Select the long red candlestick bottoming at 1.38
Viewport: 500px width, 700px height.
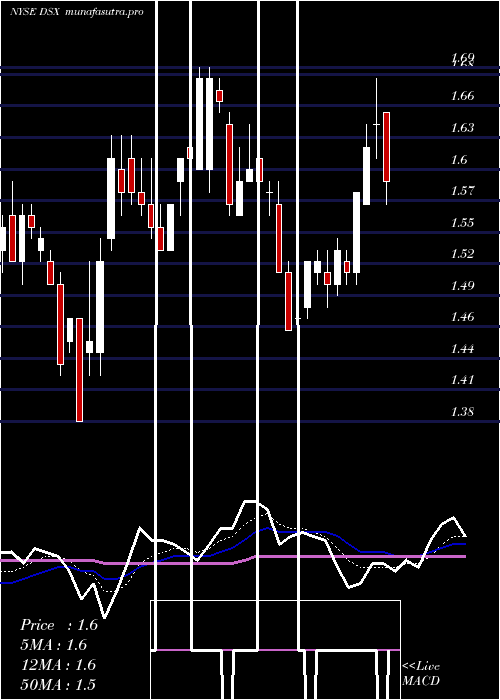(x=79, y=370)
